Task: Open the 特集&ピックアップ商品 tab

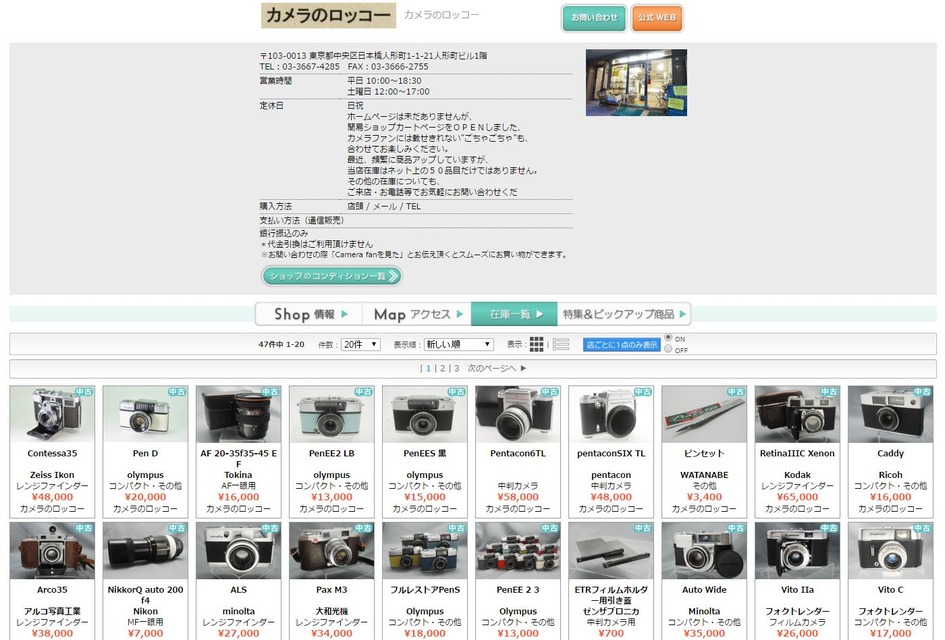Action: pyautogui.click(x=624, y=314)
